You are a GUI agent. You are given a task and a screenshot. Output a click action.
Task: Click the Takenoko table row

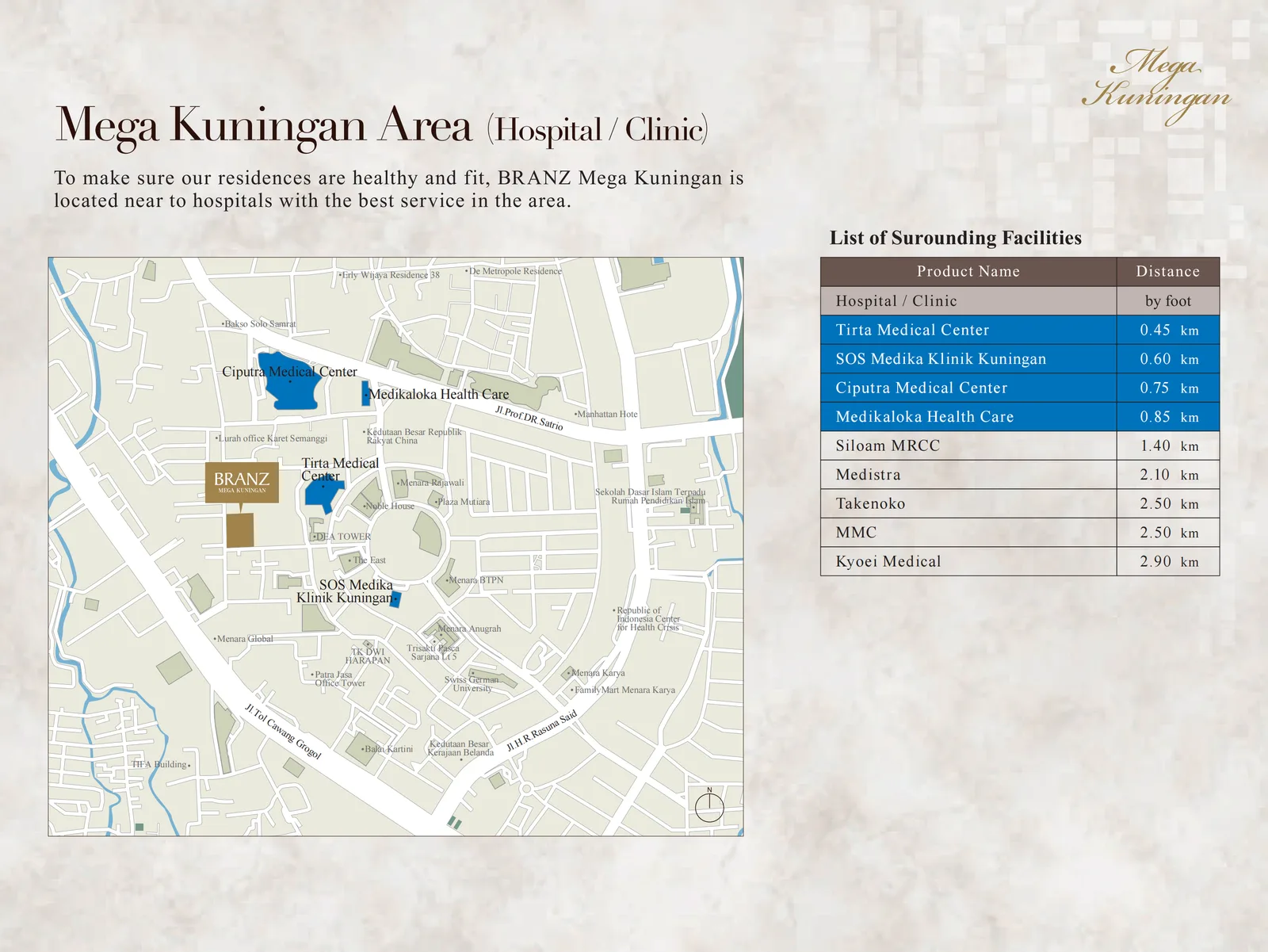point(1020,503)
